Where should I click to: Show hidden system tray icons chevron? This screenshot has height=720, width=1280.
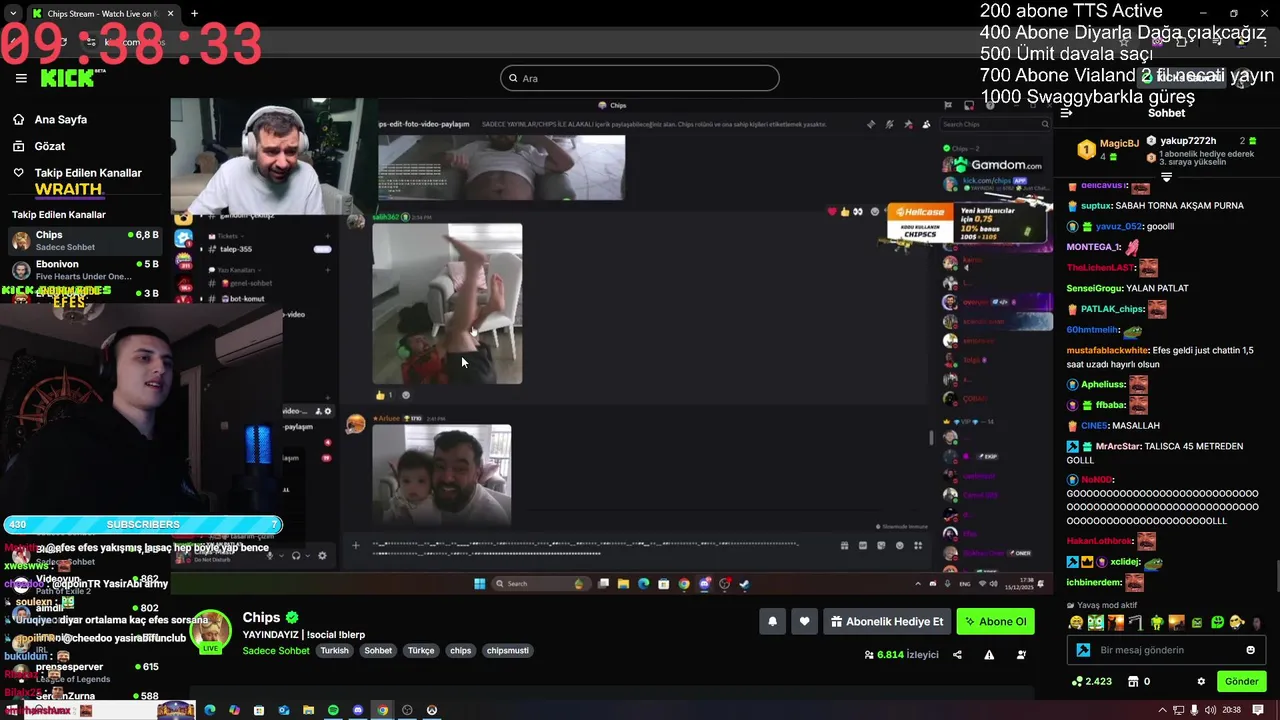1162,710
